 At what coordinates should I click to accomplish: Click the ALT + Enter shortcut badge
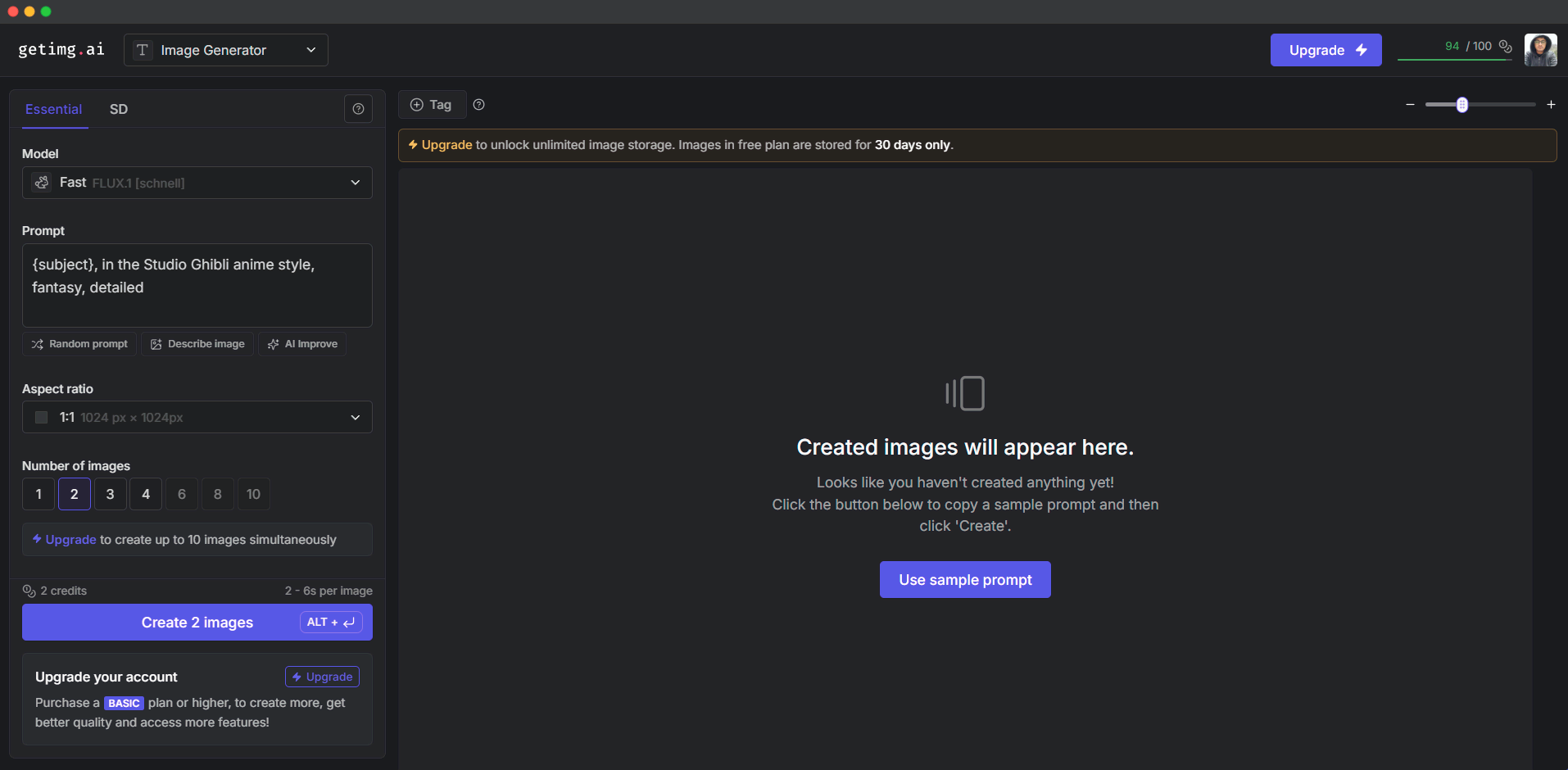pyautogui.click(x=331, y=623)
